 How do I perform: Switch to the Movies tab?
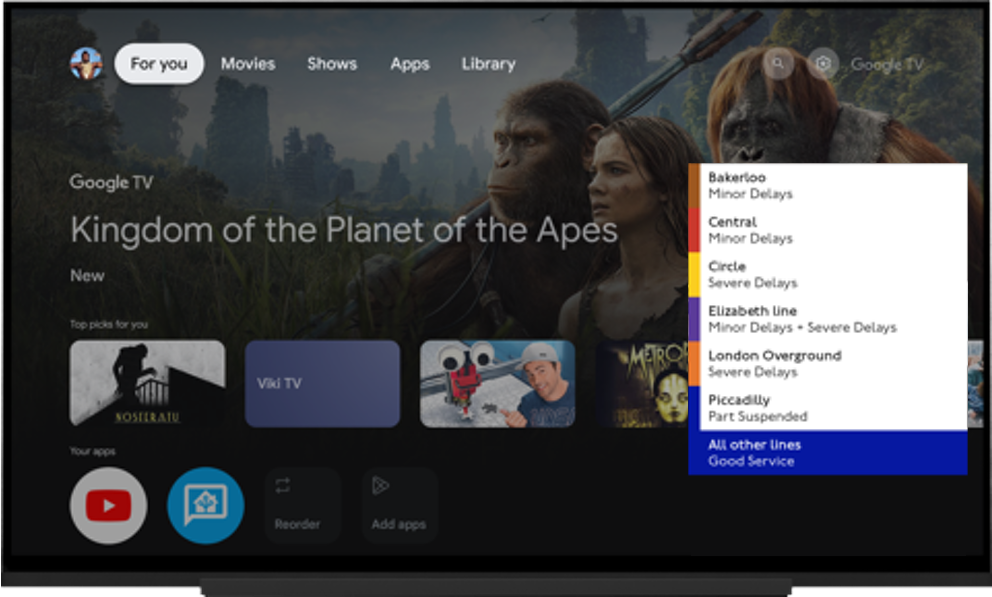point(248,64)
